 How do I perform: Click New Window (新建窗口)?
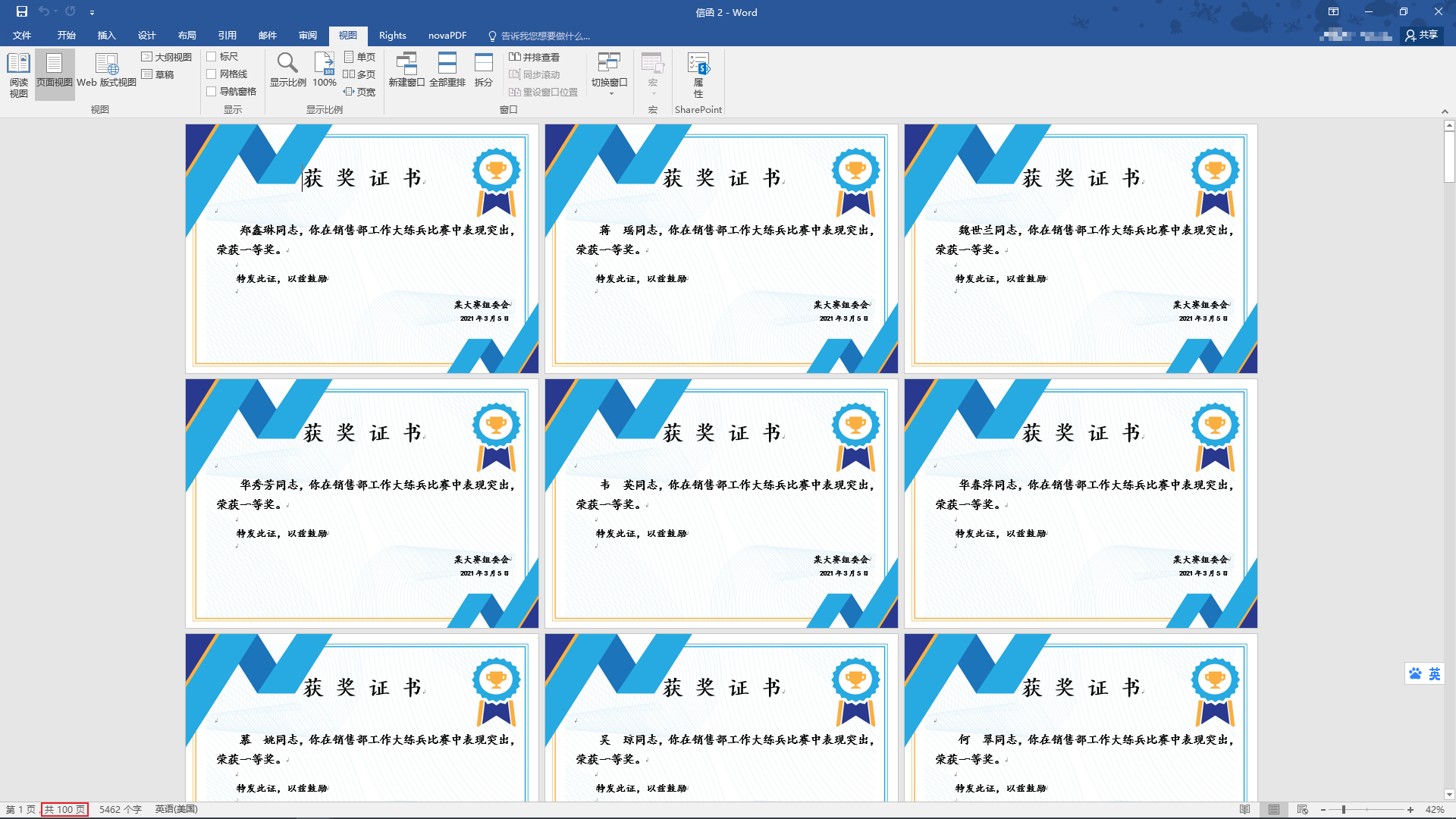[406, 71]
